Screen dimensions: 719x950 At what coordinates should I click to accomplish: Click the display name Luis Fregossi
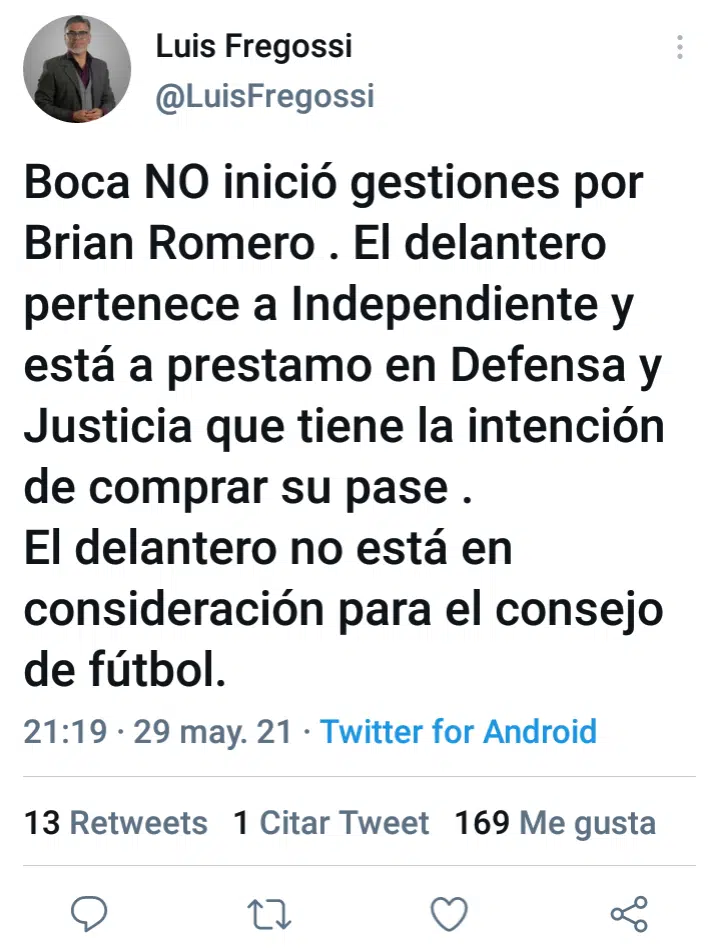click(x=254, y=46)
